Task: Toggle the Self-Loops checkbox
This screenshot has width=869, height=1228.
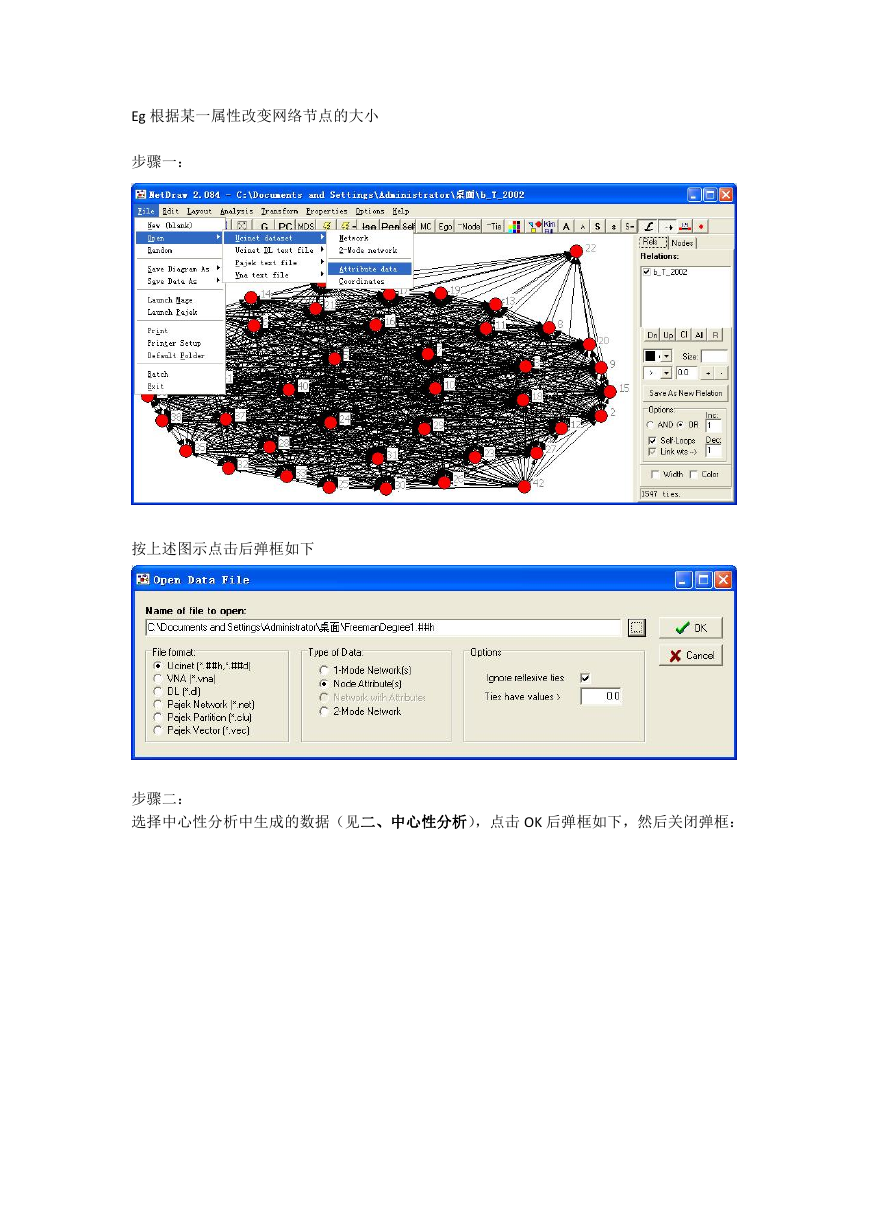Action: click(652, 441)
